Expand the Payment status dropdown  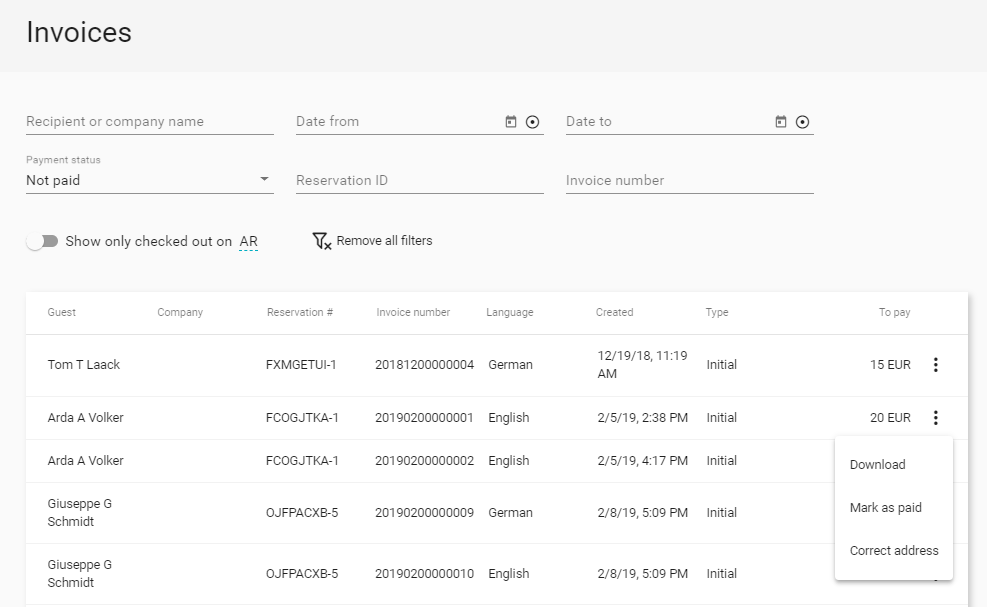[150, 180]
